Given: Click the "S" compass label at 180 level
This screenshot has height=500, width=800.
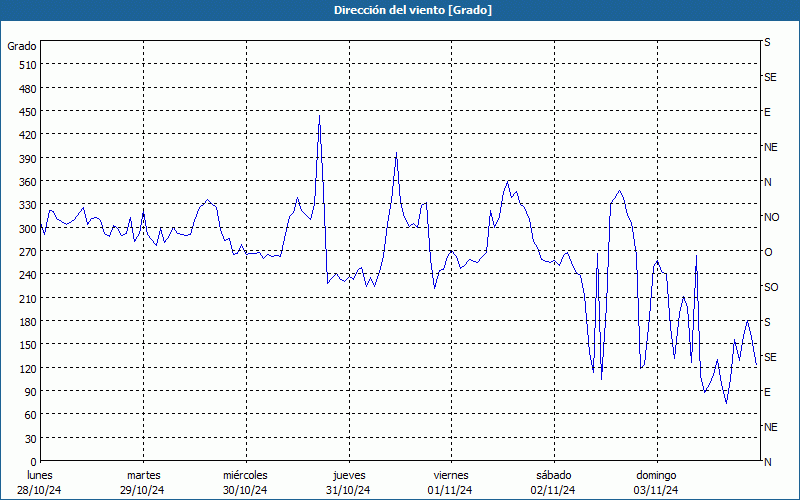Looking at the screenshot, I should 767,322.
